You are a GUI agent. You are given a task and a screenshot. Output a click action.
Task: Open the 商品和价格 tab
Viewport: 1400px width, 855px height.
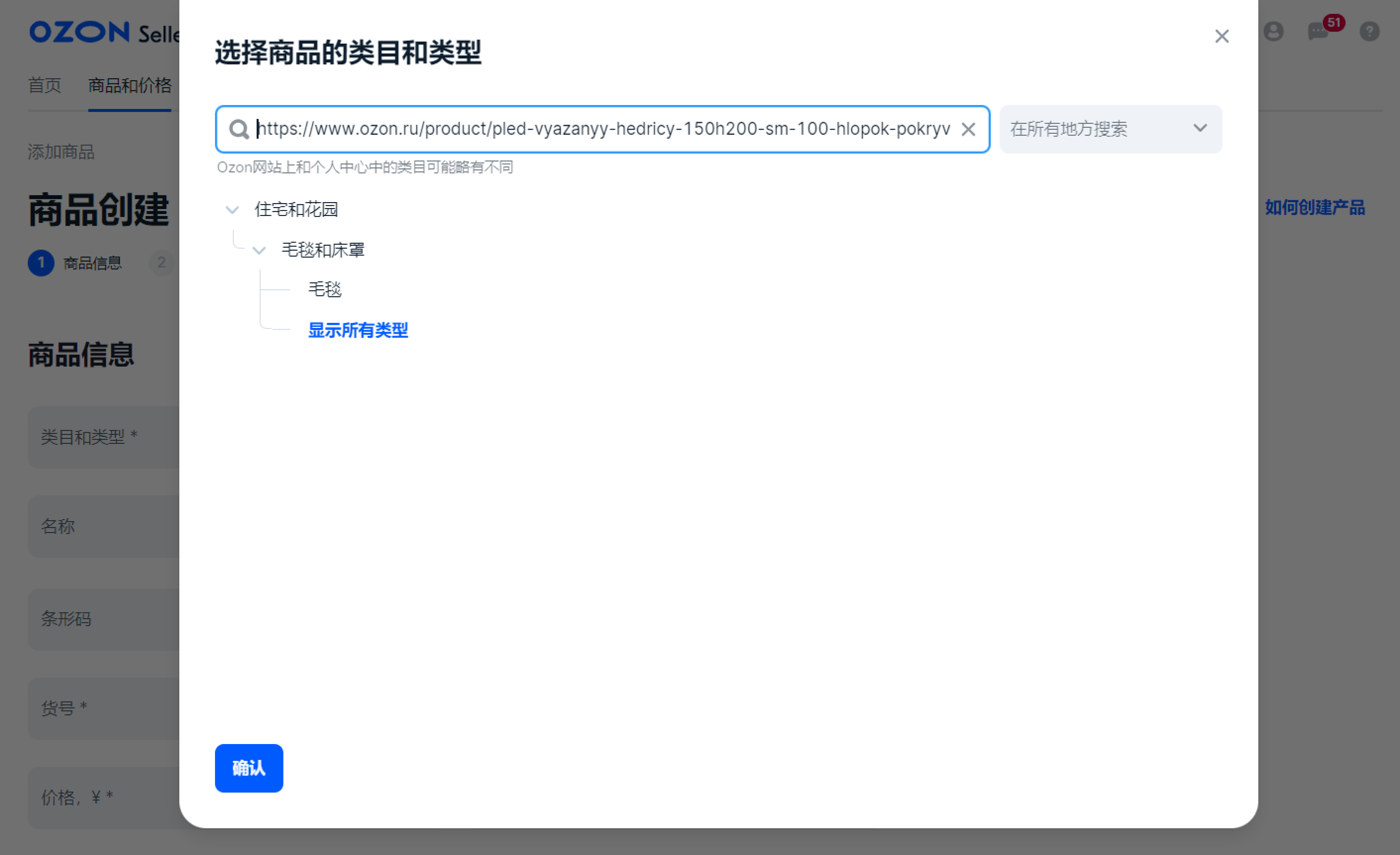[x=130, y=85]
